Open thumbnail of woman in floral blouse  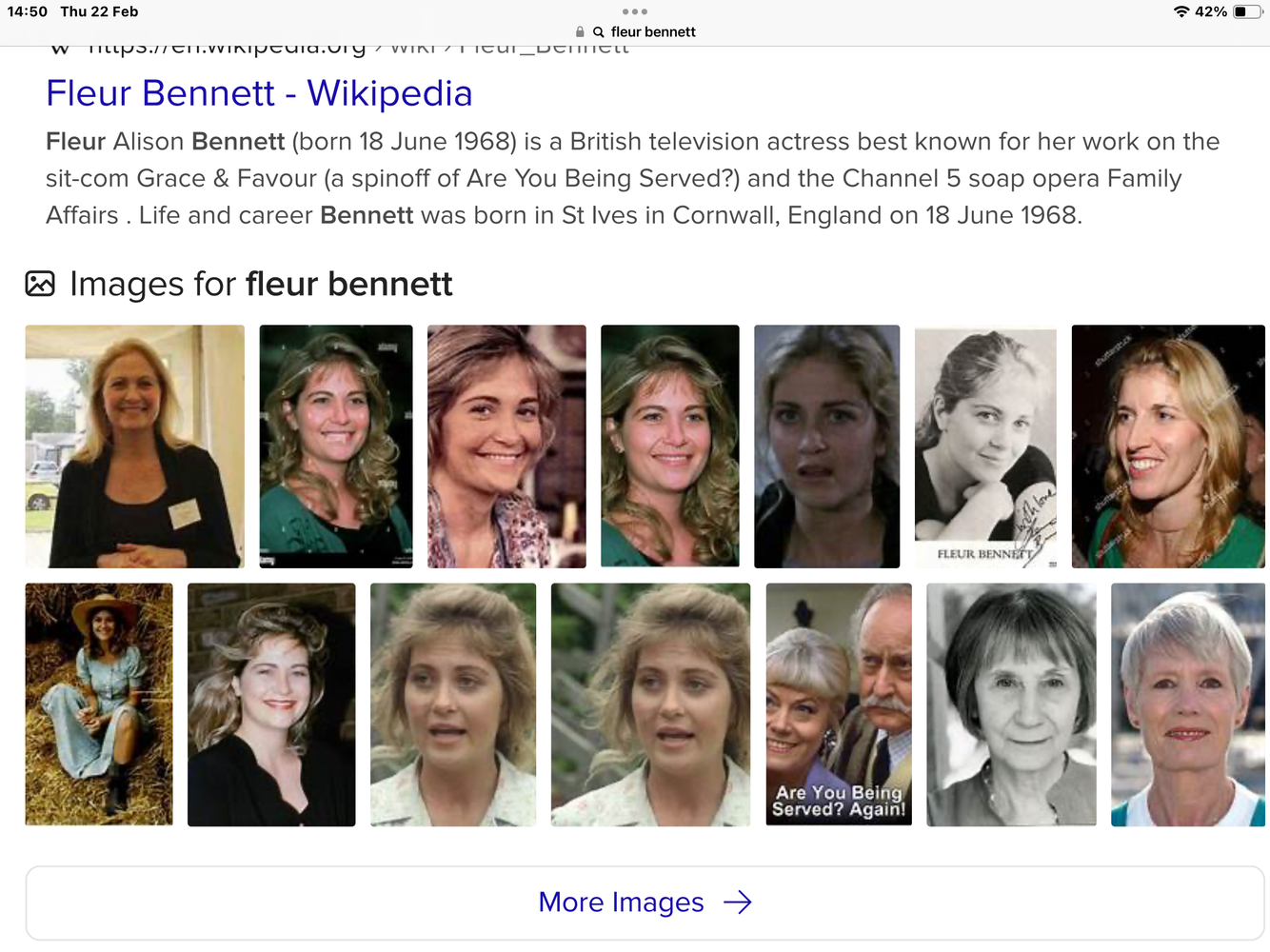(506, 446)
